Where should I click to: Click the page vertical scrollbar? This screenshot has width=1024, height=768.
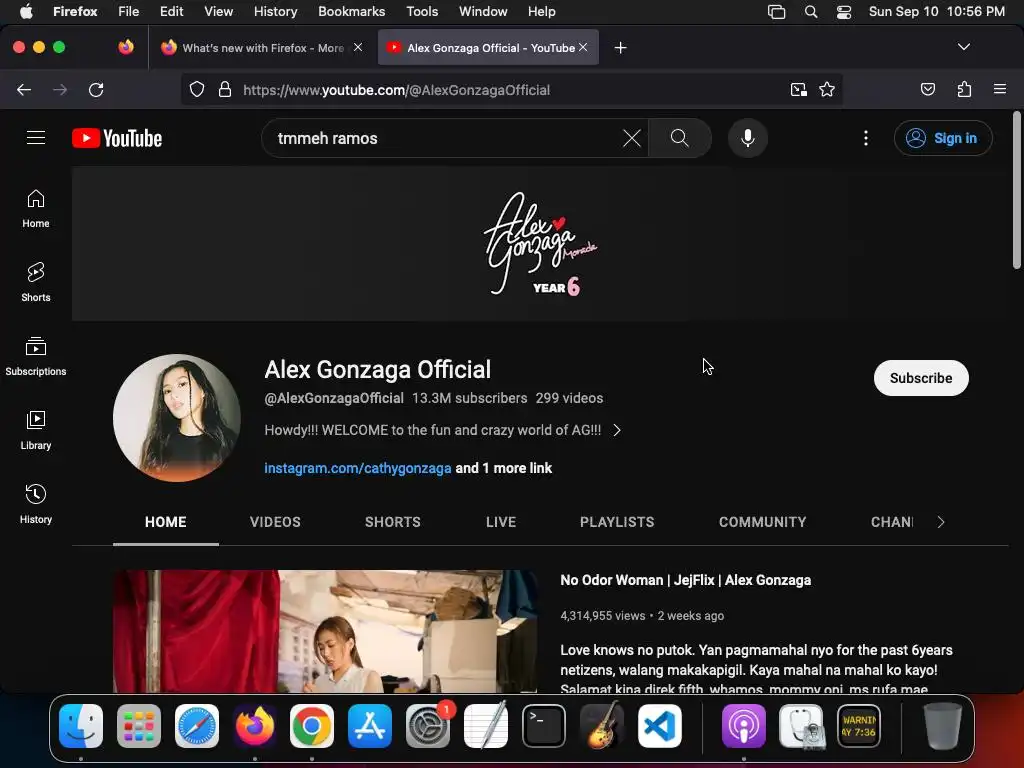(1016, 190)
